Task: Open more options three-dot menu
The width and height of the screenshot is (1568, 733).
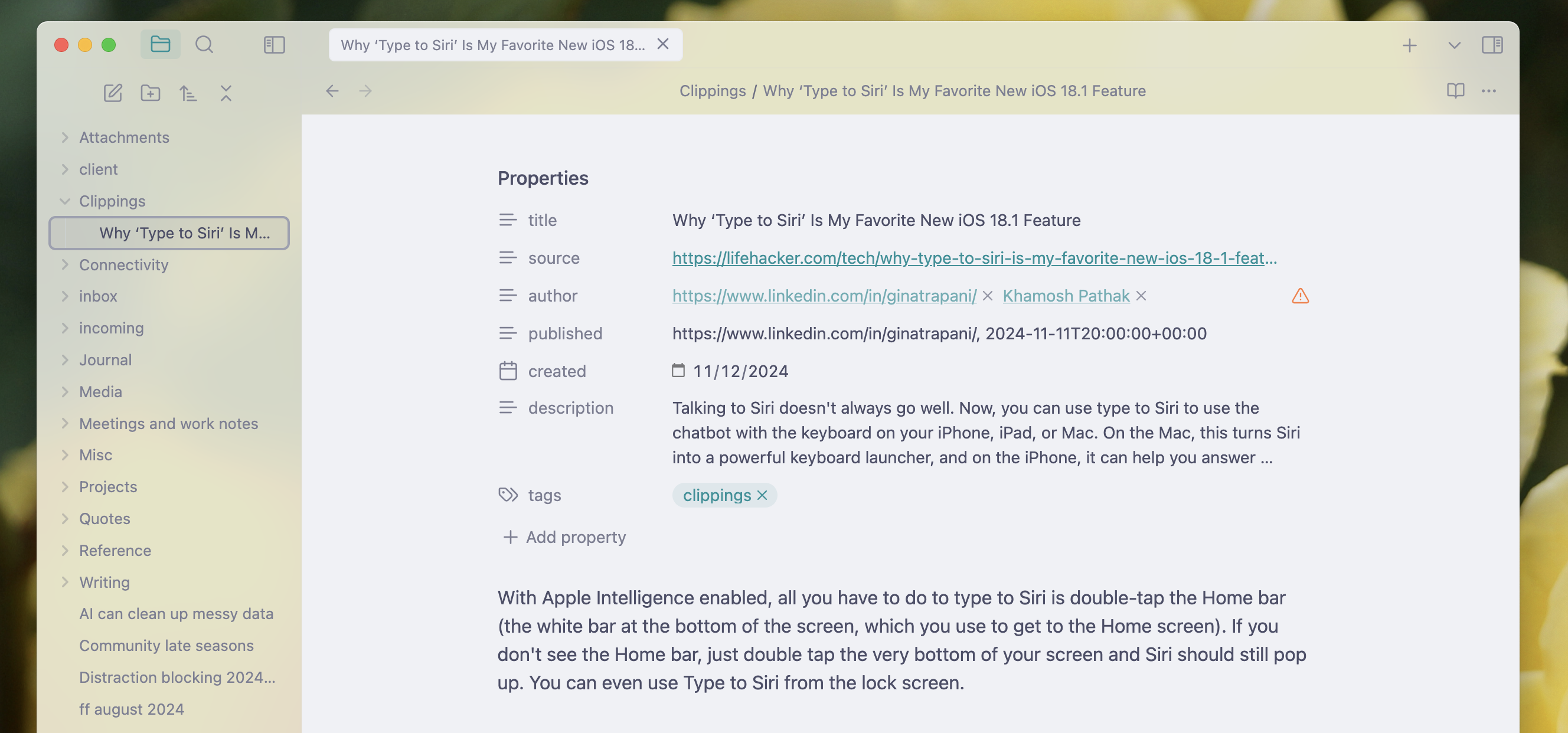Action: [1489, 91]
